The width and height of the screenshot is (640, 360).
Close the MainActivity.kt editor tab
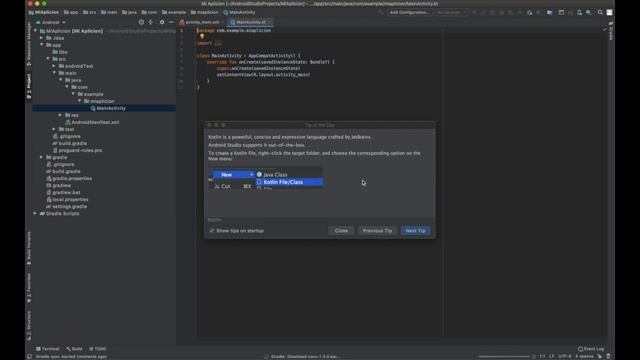(269, 22)
